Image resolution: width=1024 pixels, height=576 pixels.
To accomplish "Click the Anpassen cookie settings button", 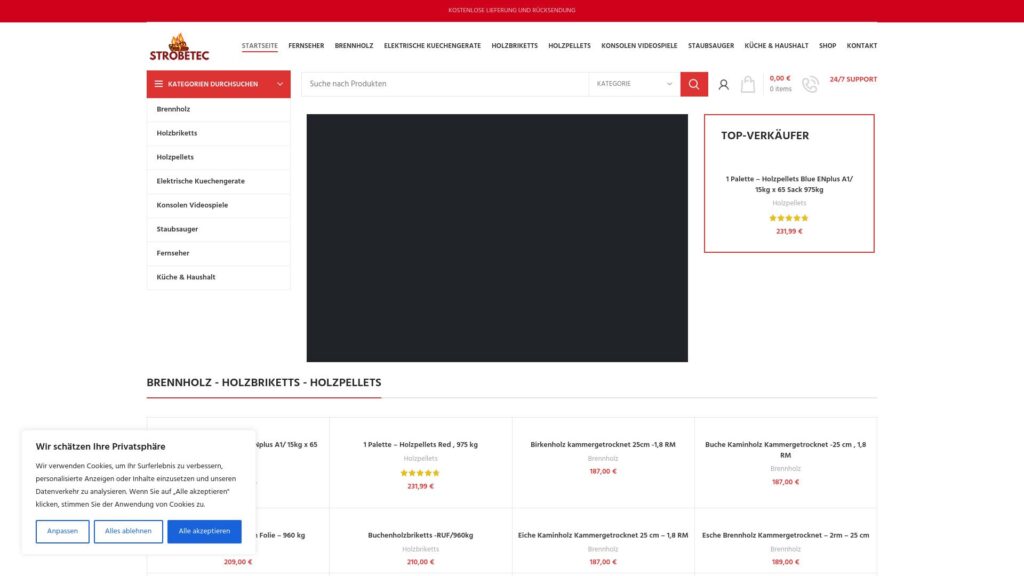I will coord(61,531).
